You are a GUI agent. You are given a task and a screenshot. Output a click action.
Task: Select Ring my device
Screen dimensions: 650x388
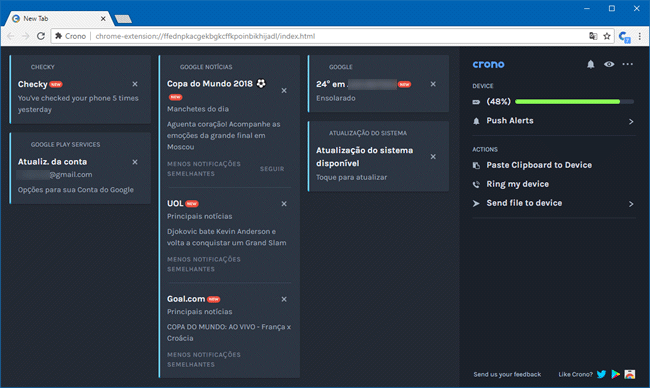[x=517, y=184]
